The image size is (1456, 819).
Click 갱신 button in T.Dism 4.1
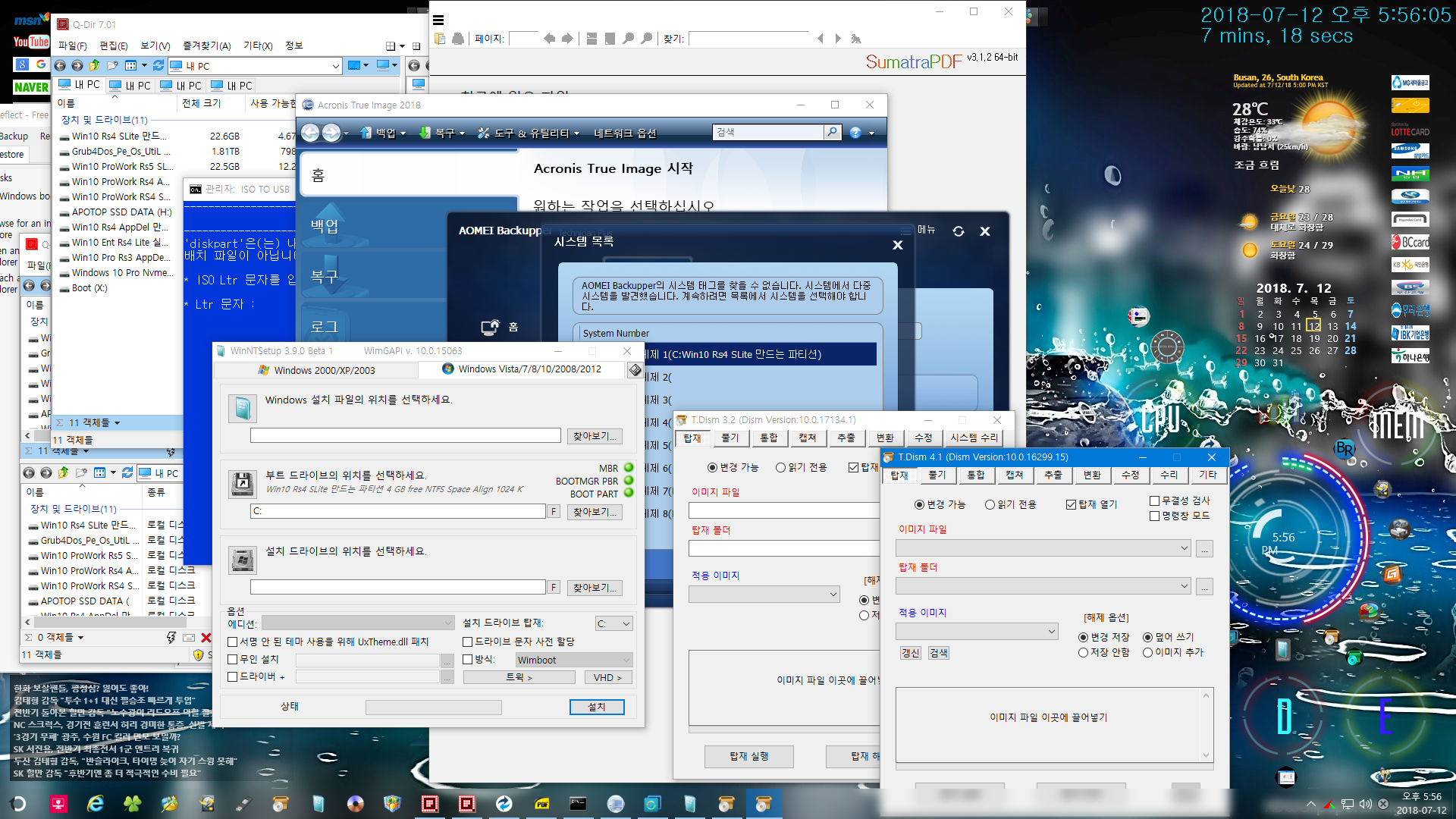910,653
